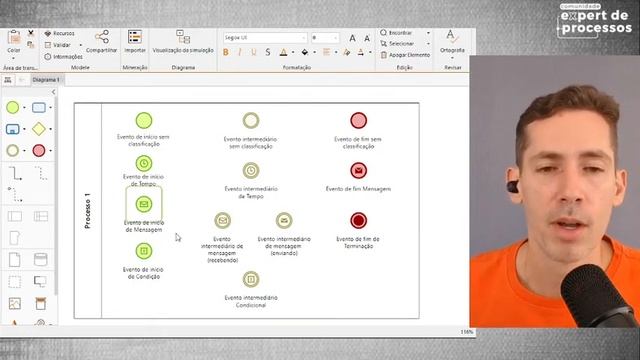Click the Selecionar button

point(397,44)
